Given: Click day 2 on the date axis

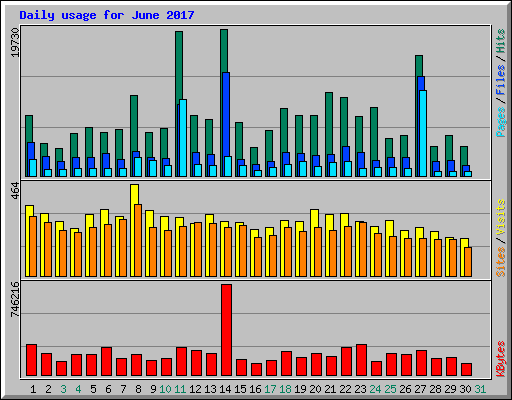Looking at the screenshot, I should point(48,389).
